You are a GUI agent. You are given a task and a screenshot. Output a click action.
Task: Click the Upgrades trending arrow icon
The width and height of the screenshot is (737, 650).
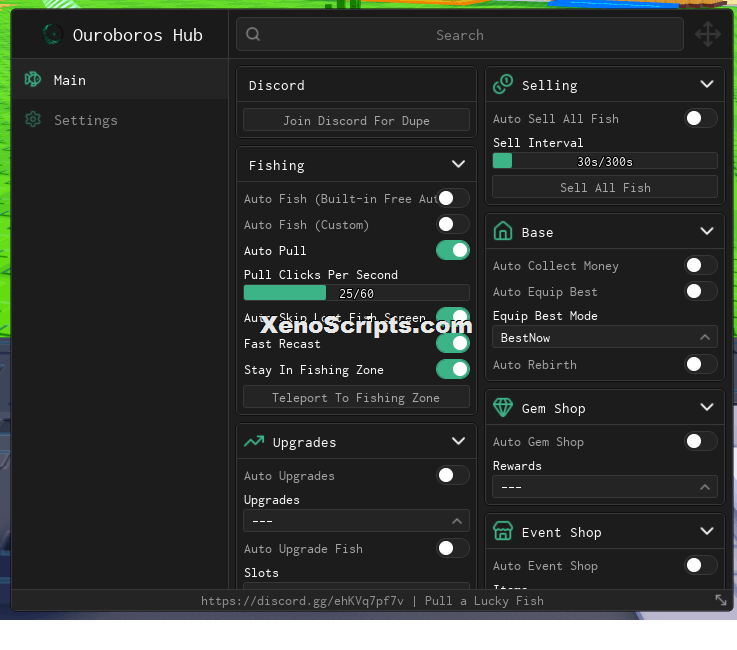click(254, 441)
